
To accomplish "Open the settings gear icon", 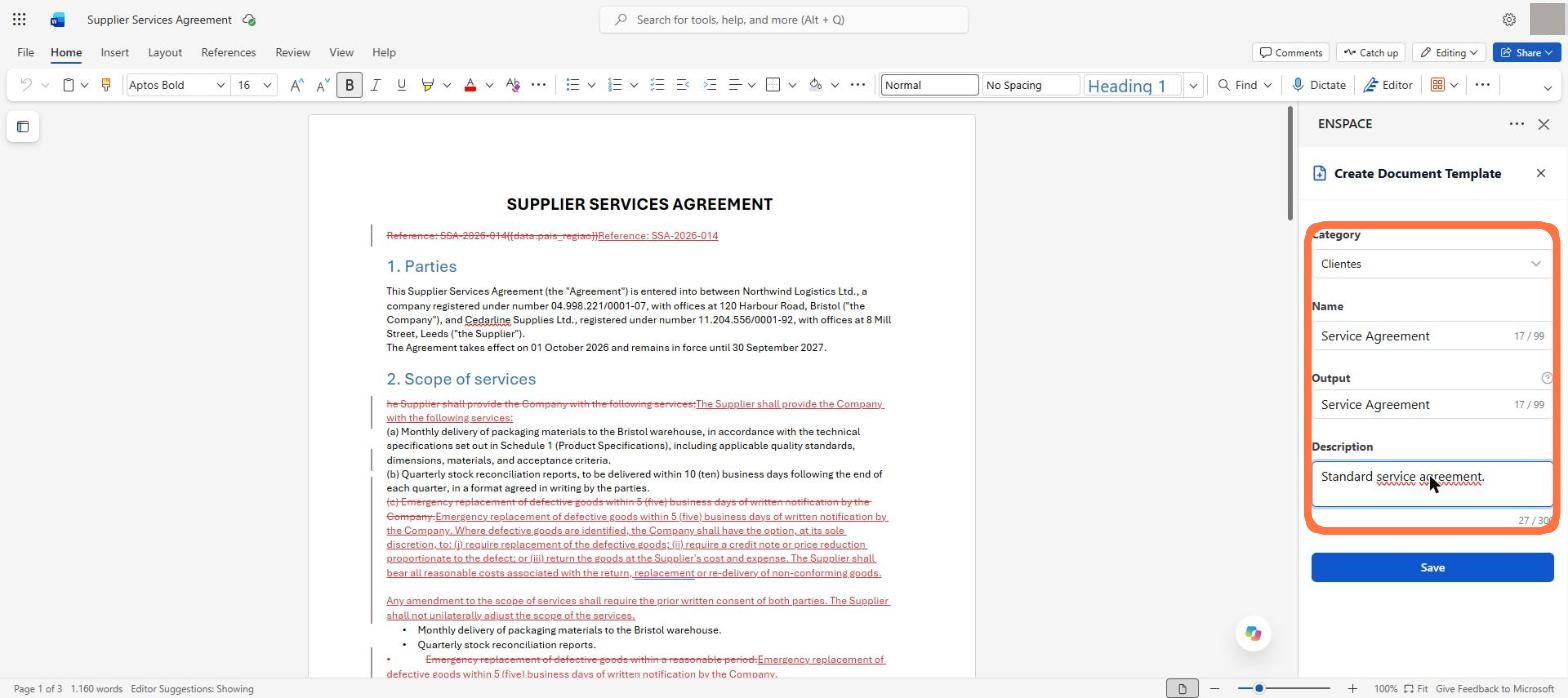I will 1509,19.
